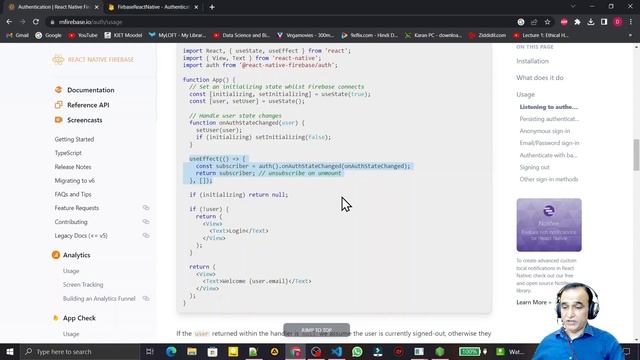640x360 pixels.
Task: Open Chrome profile avatar
Action: [618, 22]
